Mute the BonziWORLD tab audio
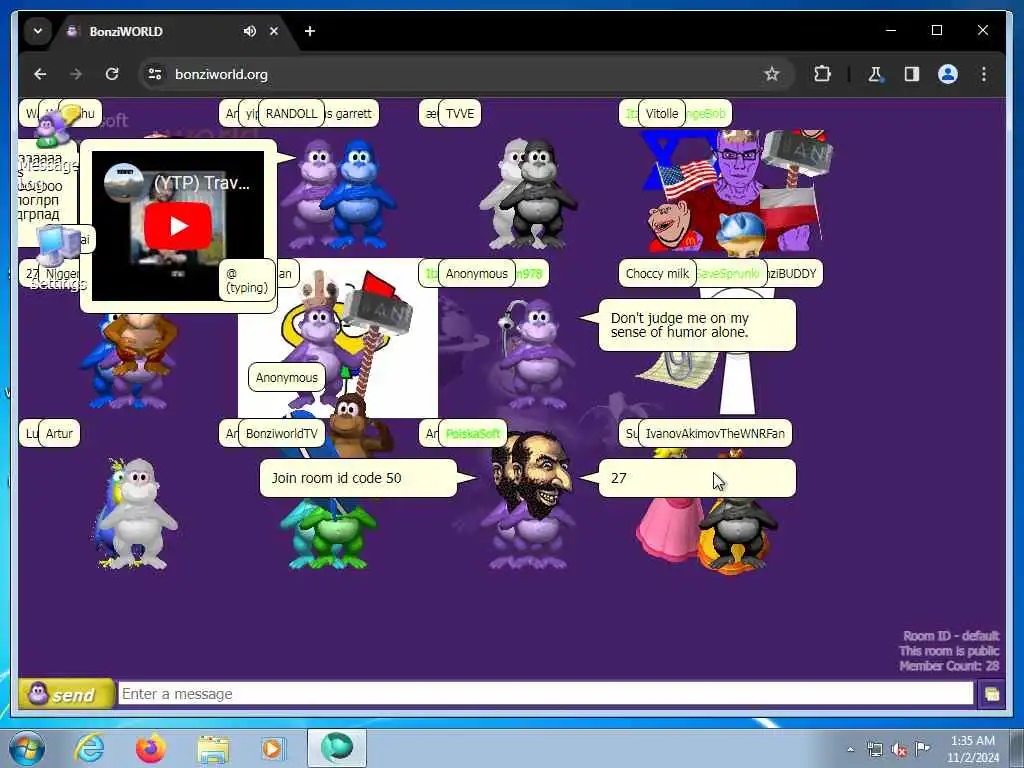1024x768 pixels. point(249,31)
